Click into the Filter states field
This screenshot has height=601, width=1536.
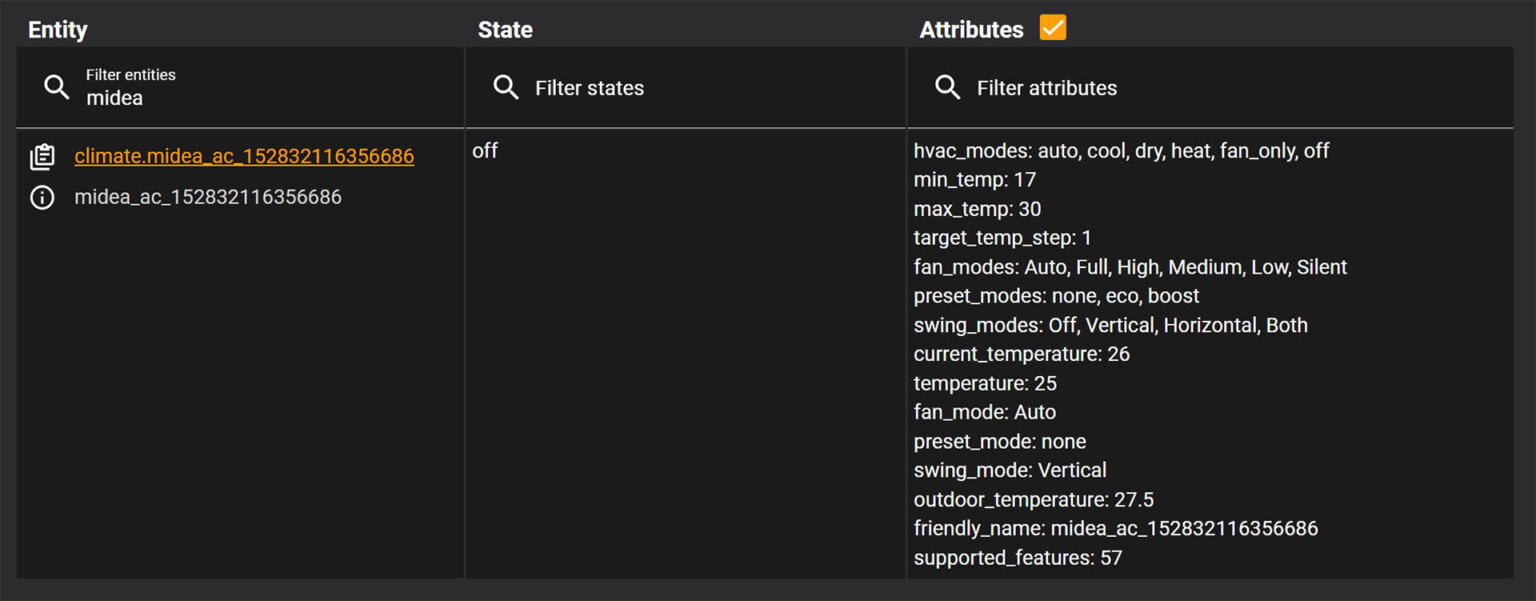point(700,88)
